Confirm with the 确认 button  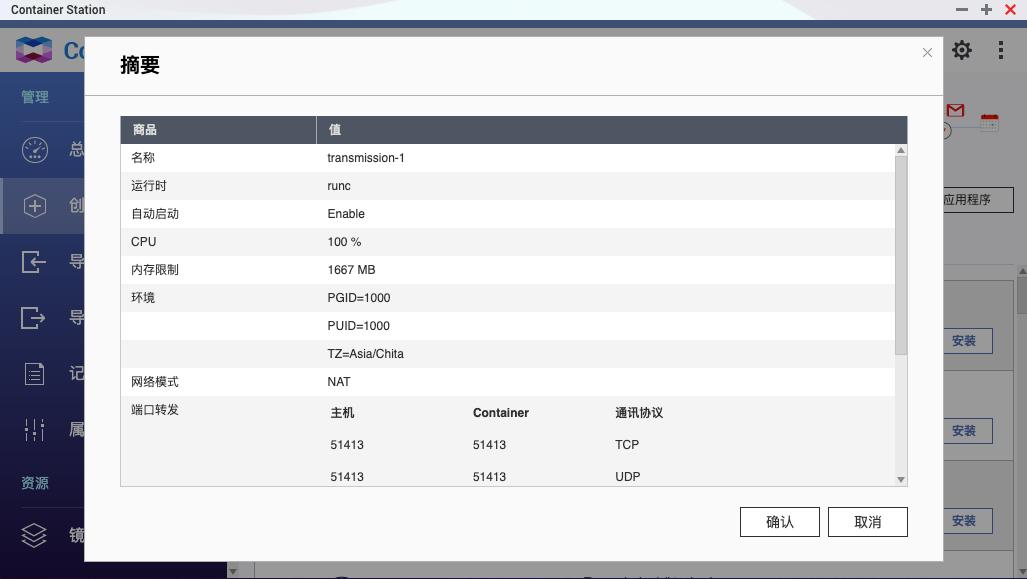[779, 522]
